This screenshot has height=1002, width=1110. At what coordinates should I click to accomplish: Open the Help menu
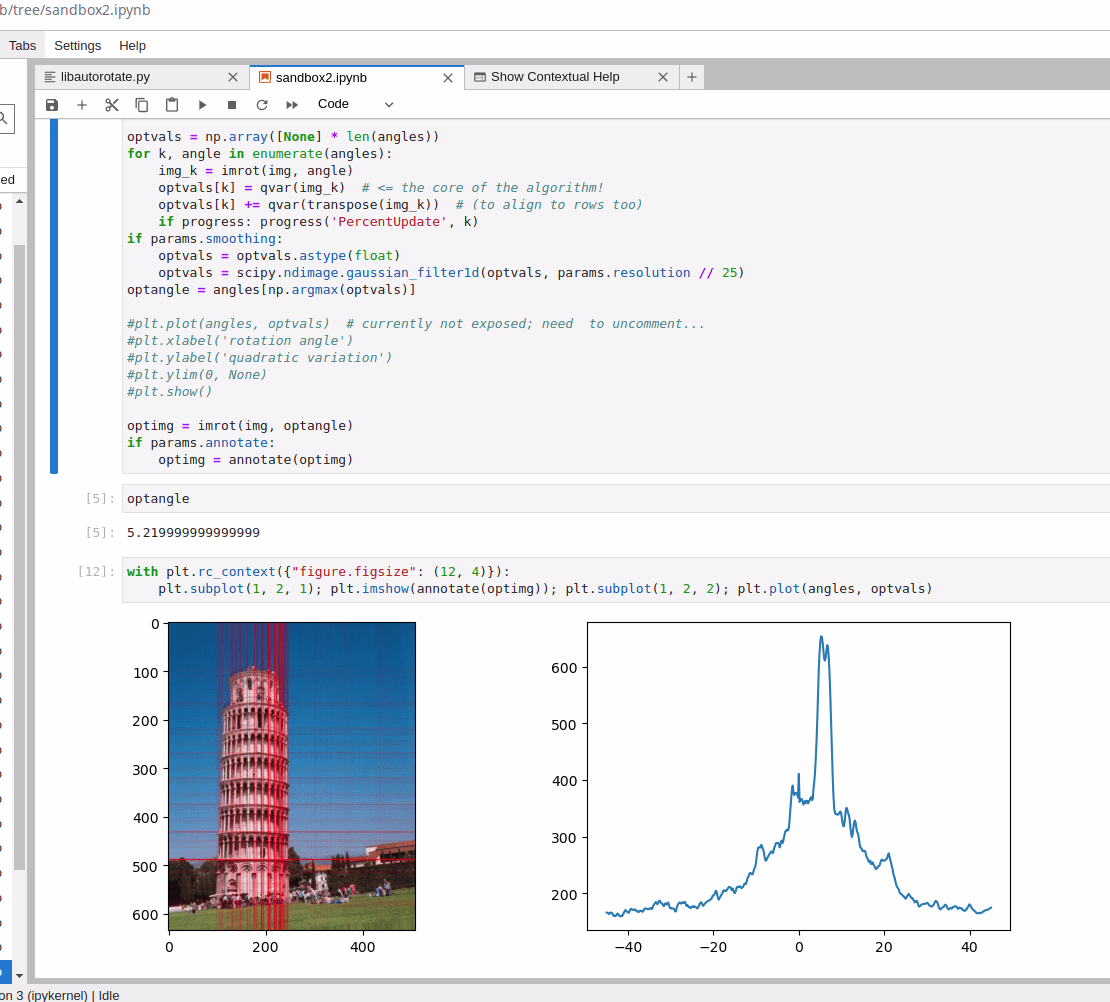pos(132,45)
